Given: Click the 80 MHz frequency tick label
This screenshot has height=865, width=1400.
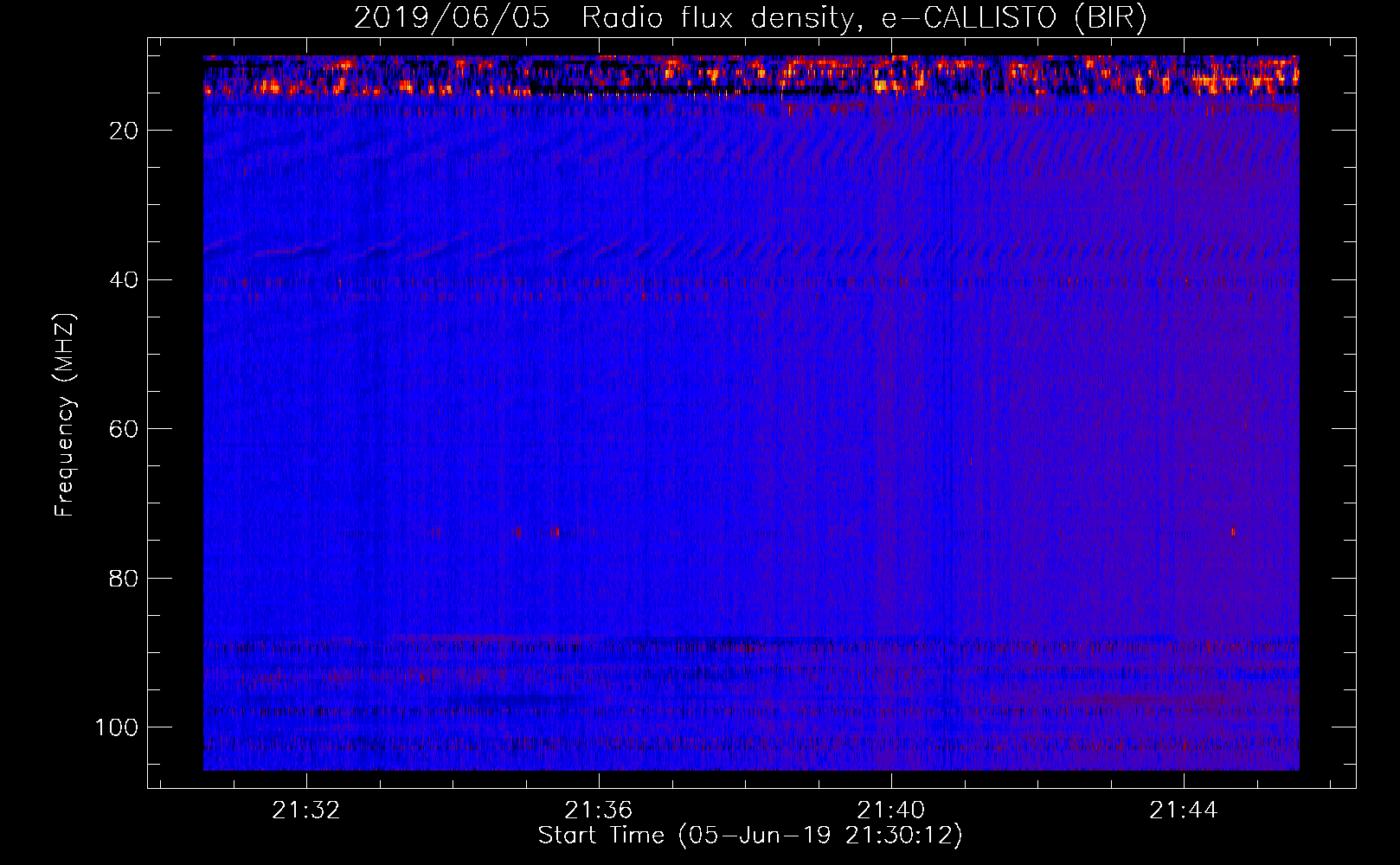Looking at the screenshot, I should point(124,579).
